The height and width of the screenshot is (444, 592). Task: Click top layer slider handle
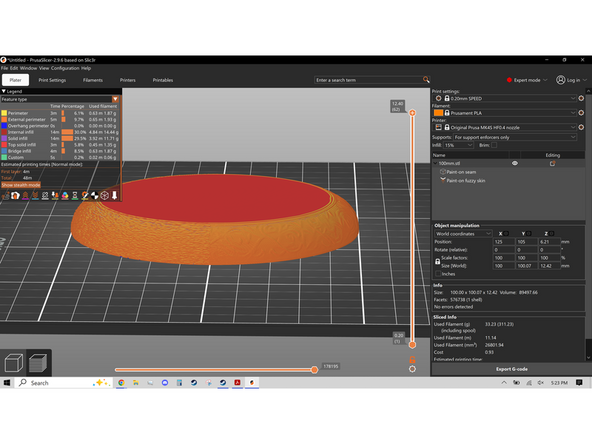(x=412, y=113)
